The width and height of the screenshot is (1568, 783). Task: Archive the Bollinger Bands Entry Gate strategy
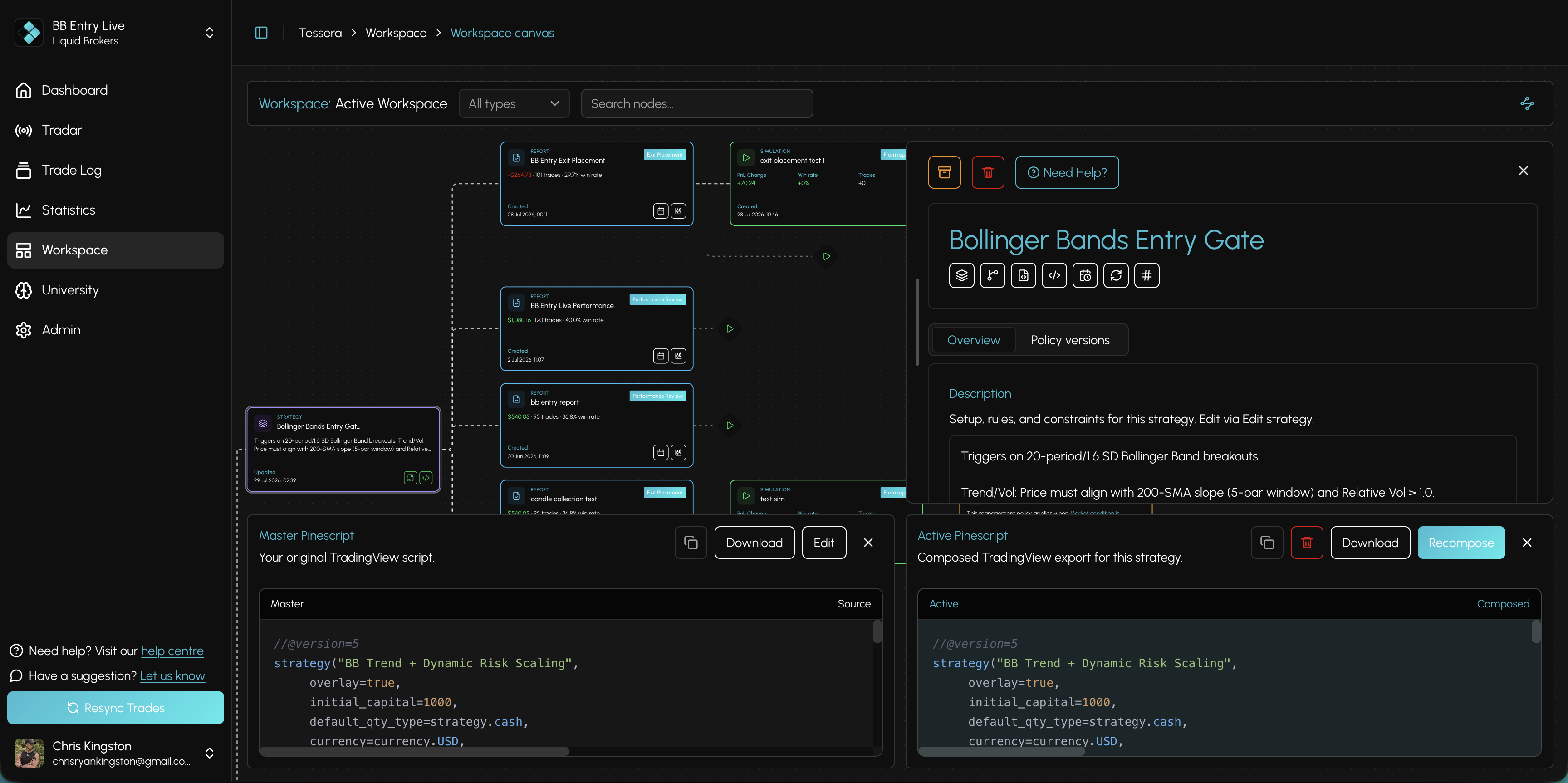click(x=944, y=172)
